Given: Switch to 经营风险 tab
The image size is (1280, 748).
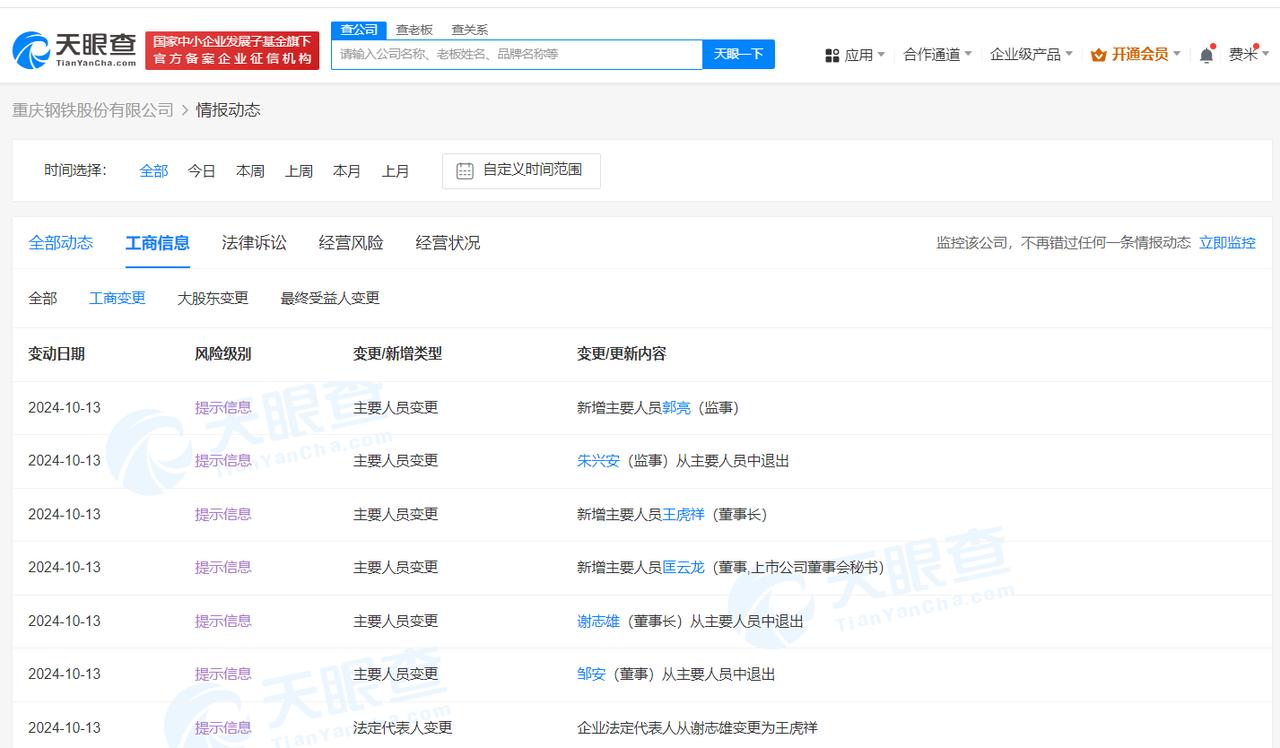Looking at the screenshot, I should (x=351, y=243).
